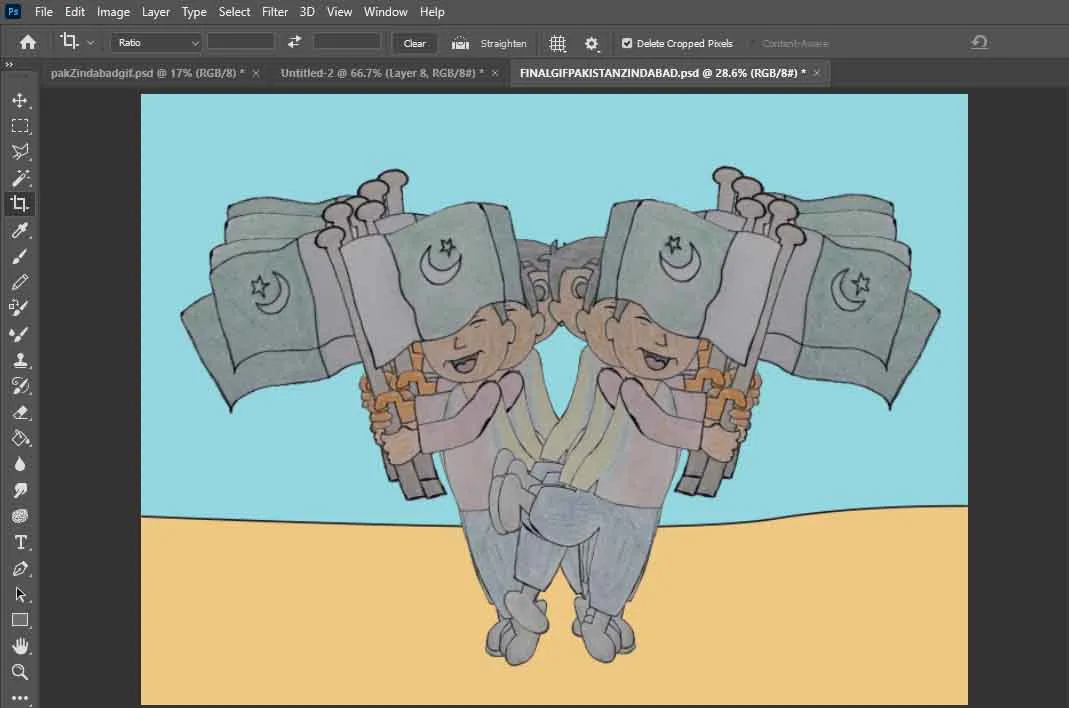Toggle Delete Cropped Pixels checkbox
The height and width of the screenshot is (708, 1069).
[x=627, y=43]
